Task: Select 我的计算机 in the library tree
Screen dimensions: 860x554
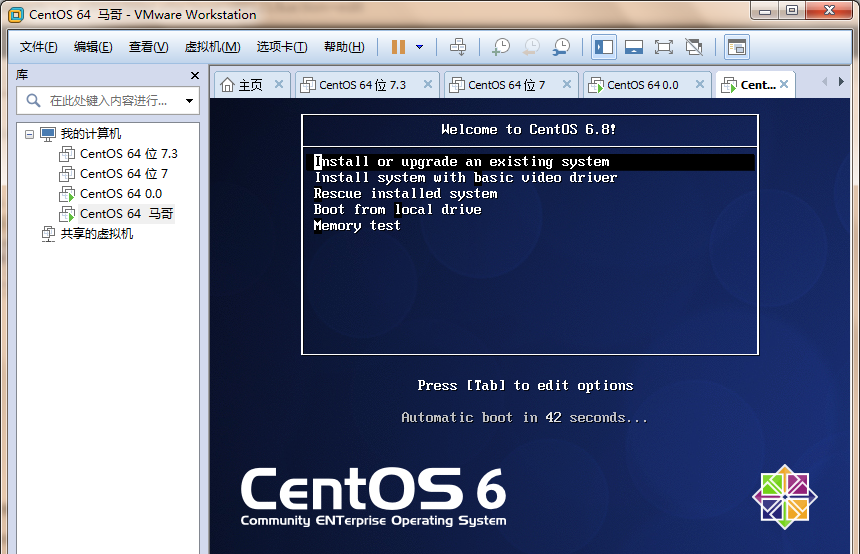Action: point(90,134)
